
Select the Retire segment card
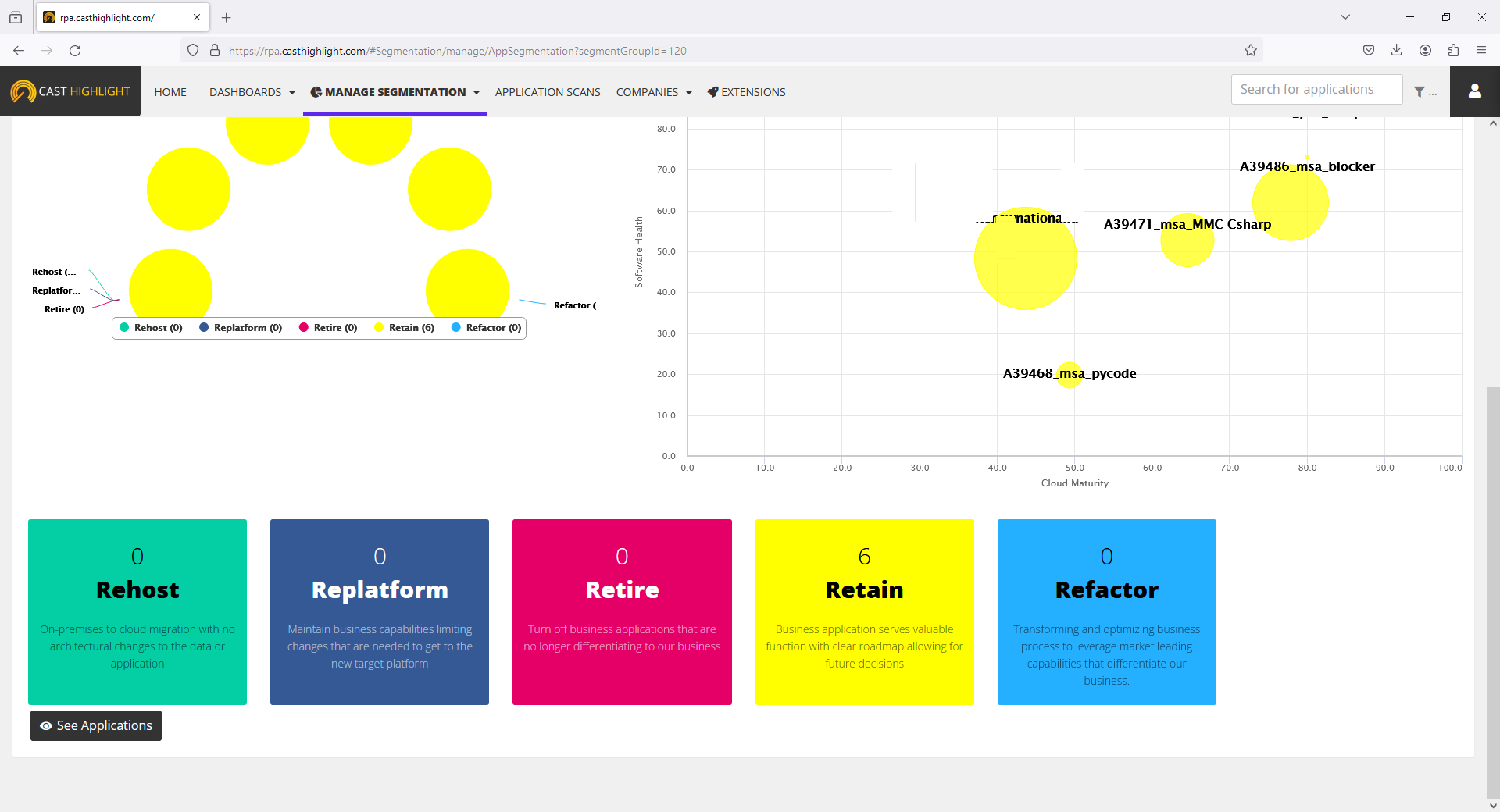click(x=622, y=612)
